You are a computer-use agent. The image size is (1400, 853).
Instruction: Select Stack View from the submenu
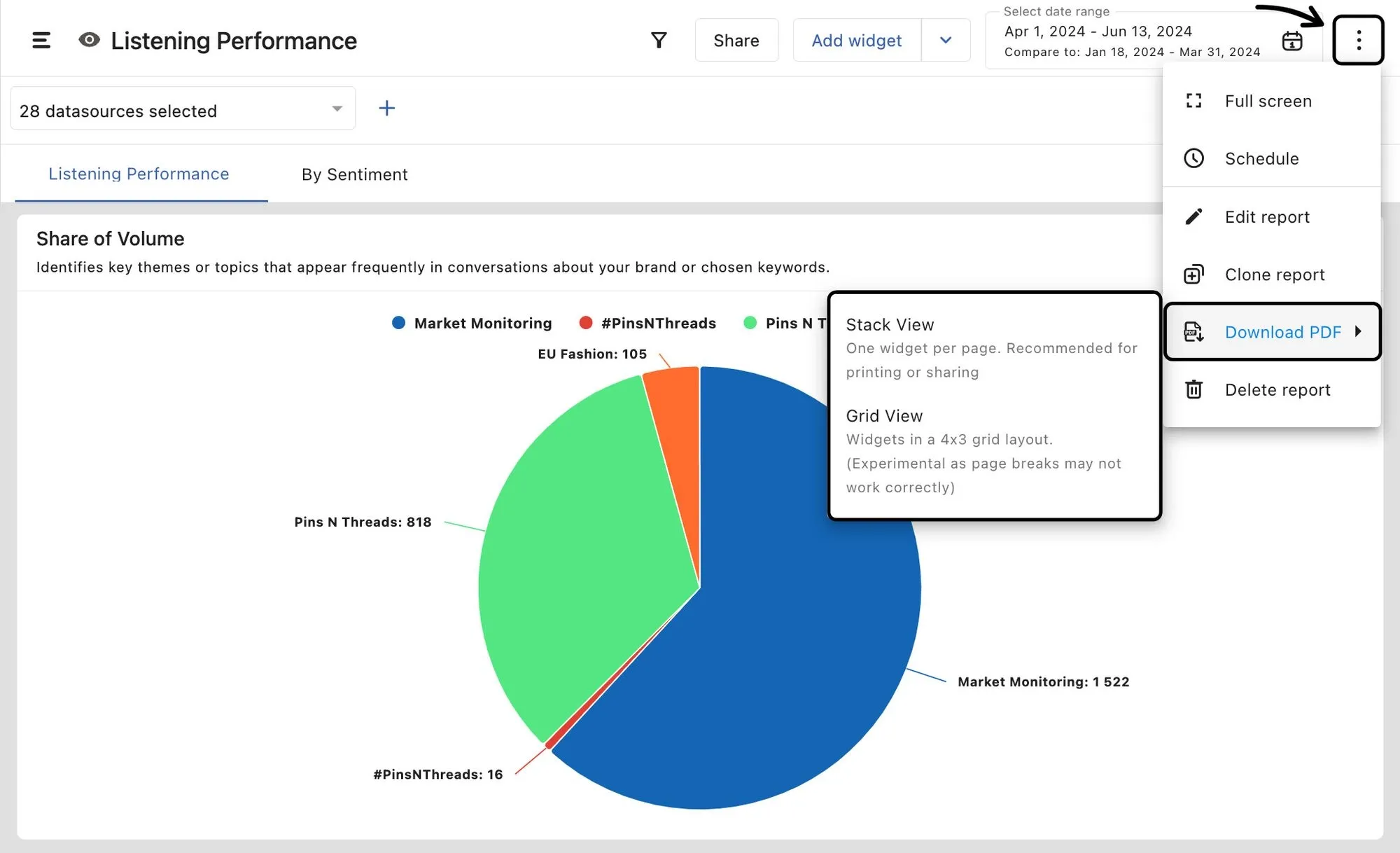[890, 324]
